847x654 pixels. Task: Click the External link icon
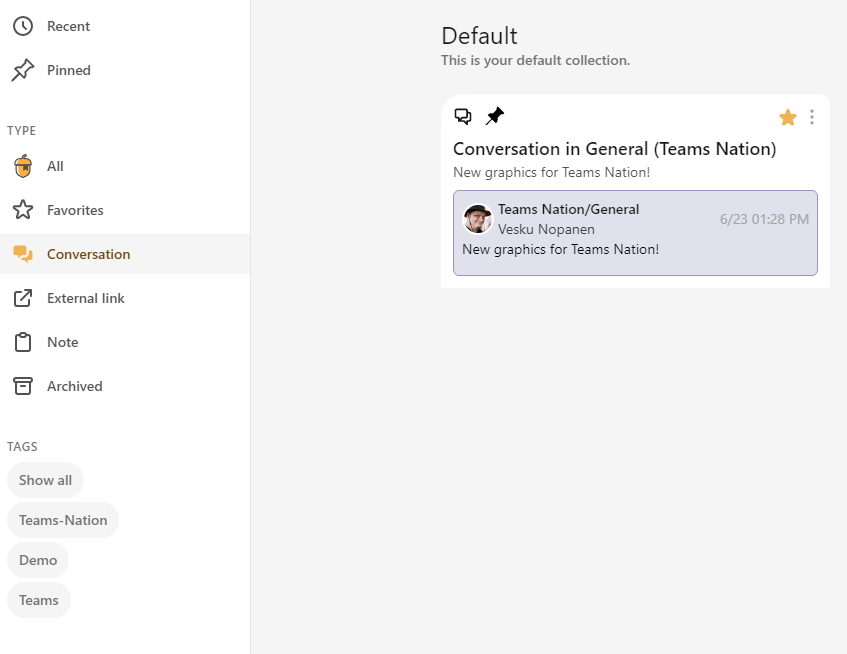click(x=22, y=298)
